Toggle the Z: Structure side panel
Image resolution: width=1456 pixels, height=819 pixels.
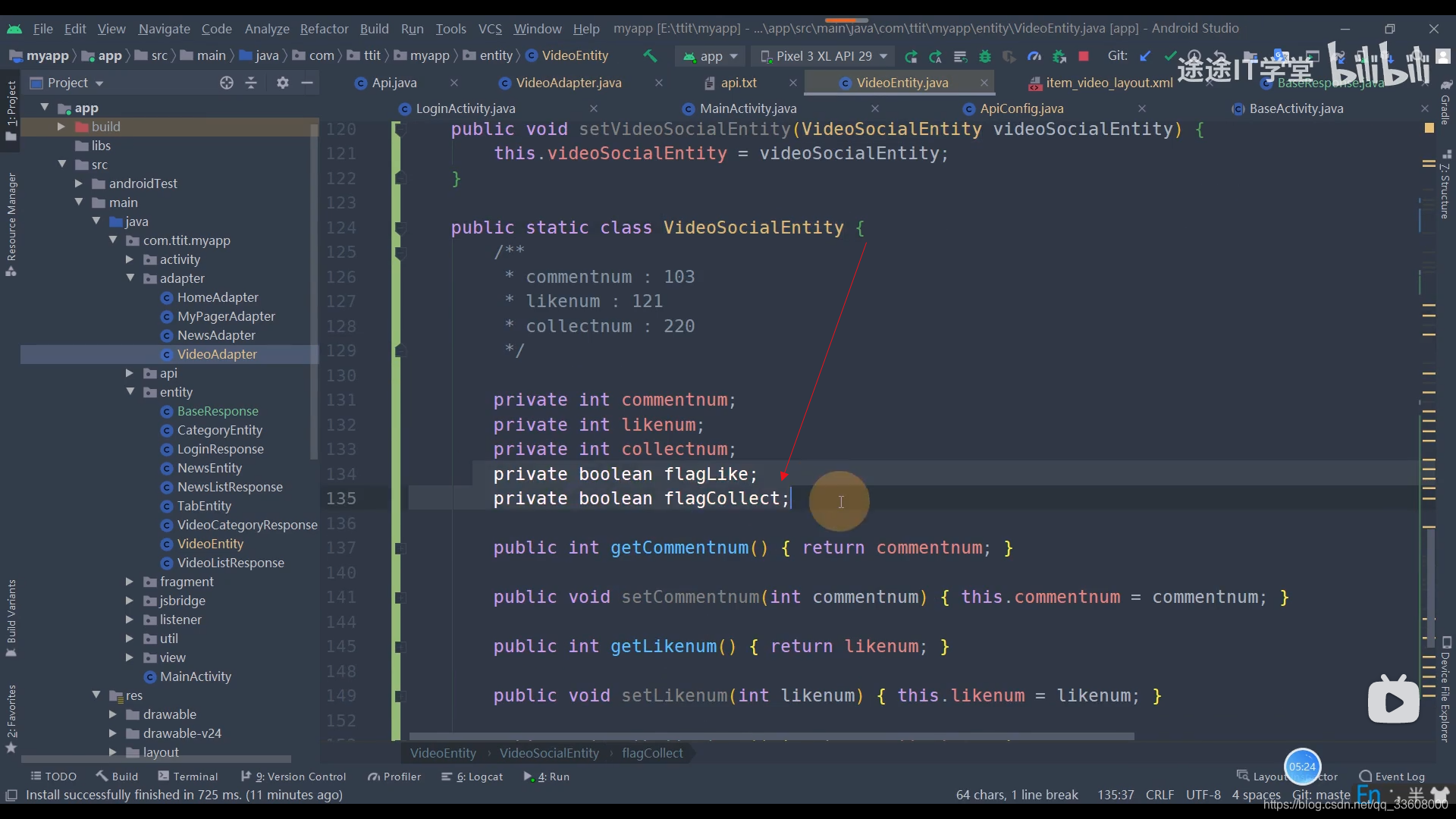pos(1445,184)
